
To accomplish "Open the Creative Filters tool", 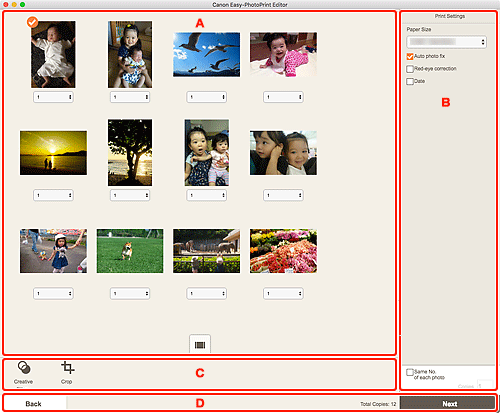I will coord(23,373).
